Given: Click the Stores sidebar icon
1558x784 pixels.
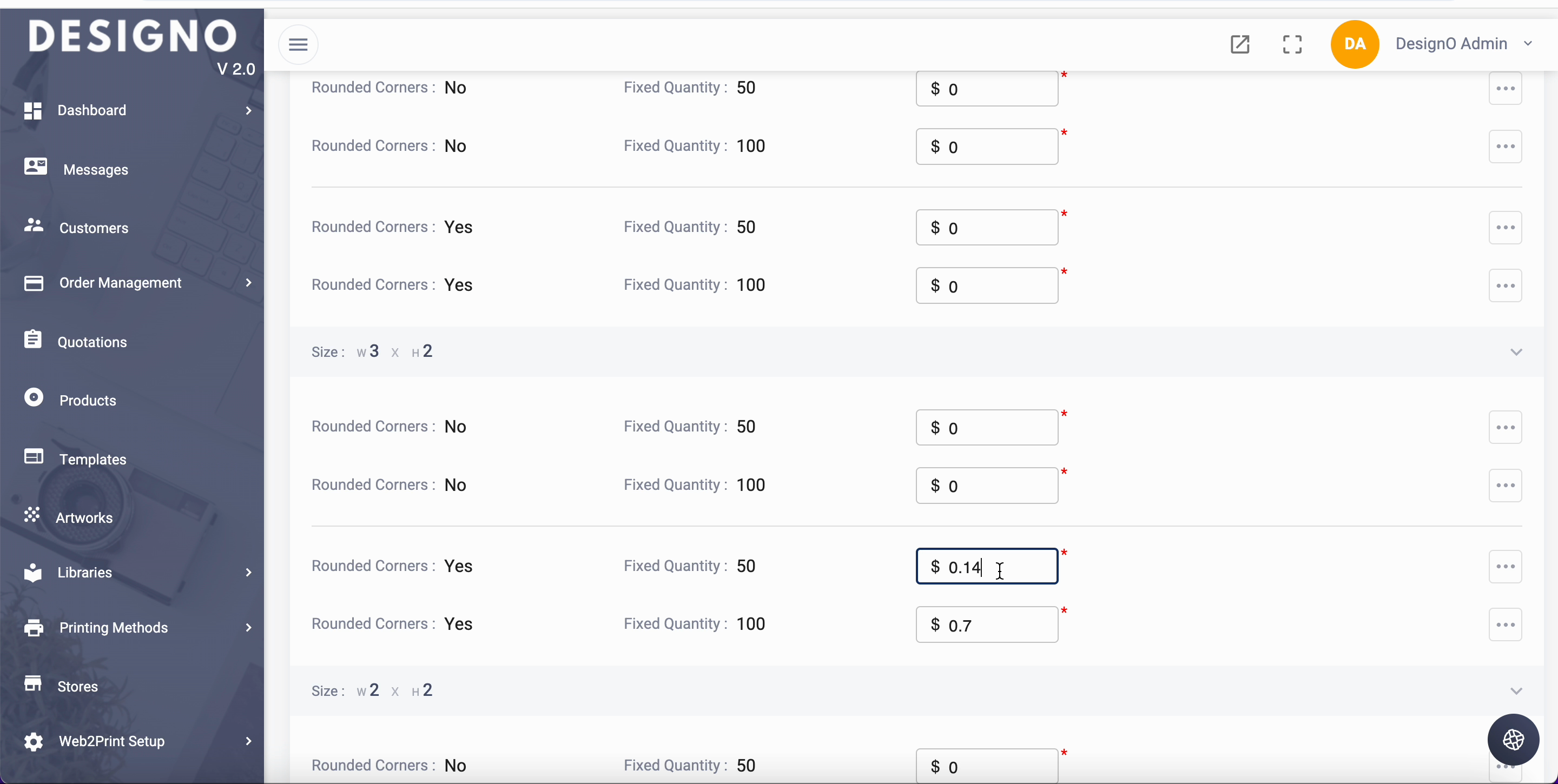Looking at the screenshot, I should click(x=33, y=683).
